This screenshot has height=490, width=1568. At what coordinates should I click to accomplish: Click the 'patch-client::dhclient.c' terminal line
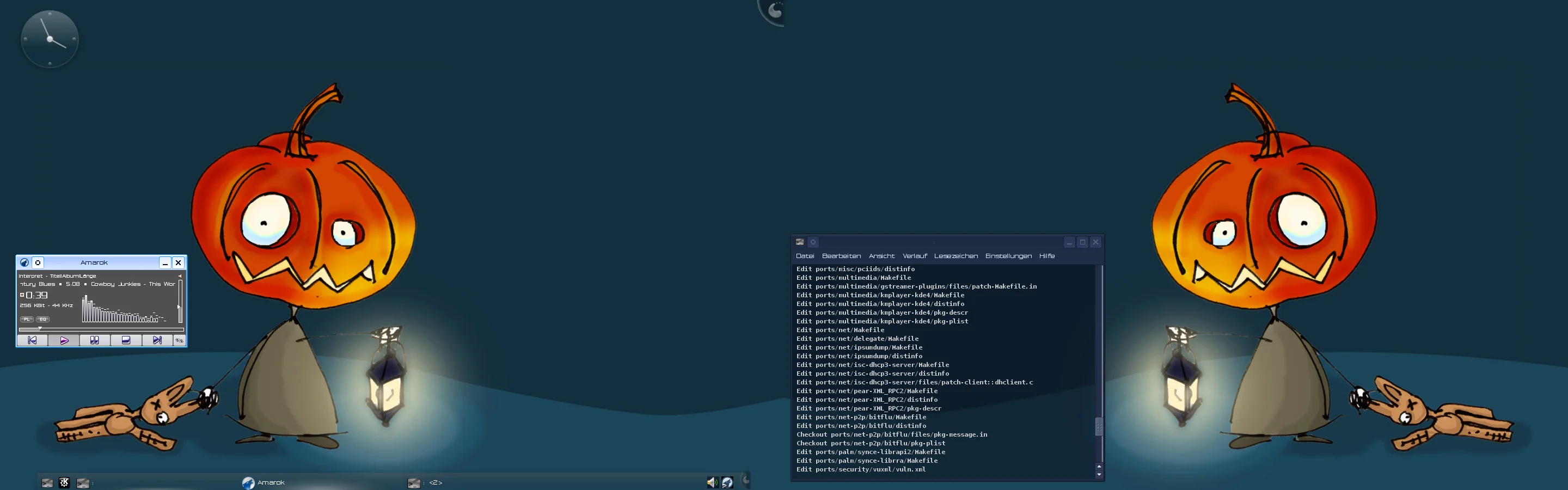[914, 382]
